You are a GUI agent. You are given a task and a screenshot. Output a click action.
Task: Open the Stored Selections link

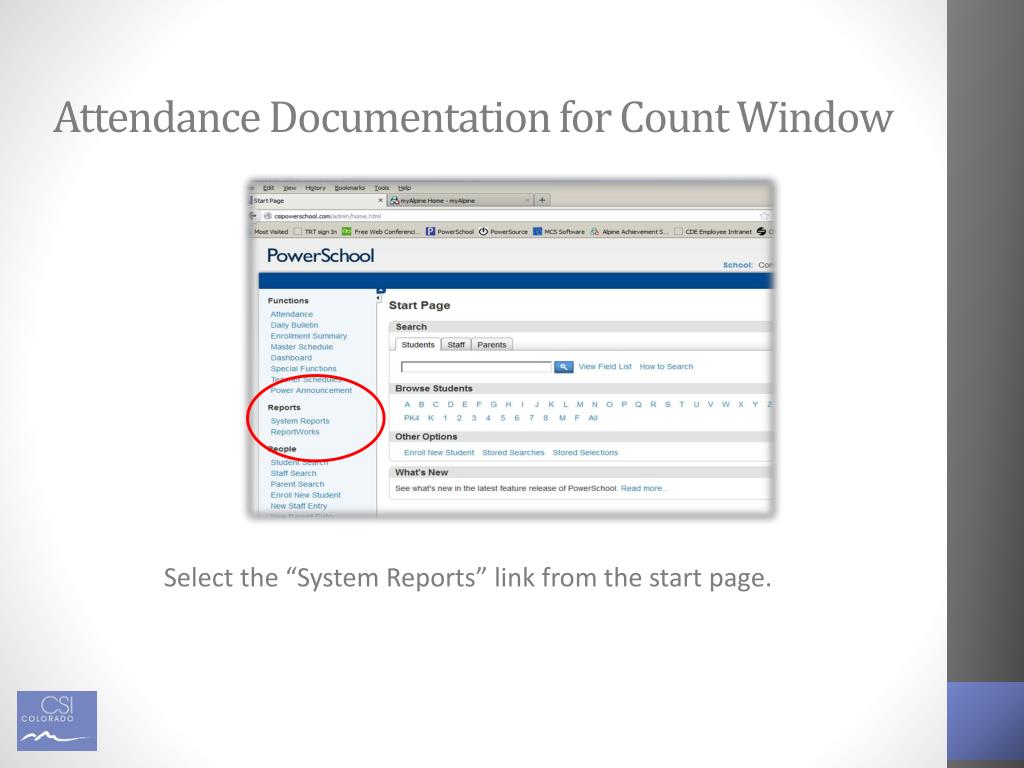point(585,453)
